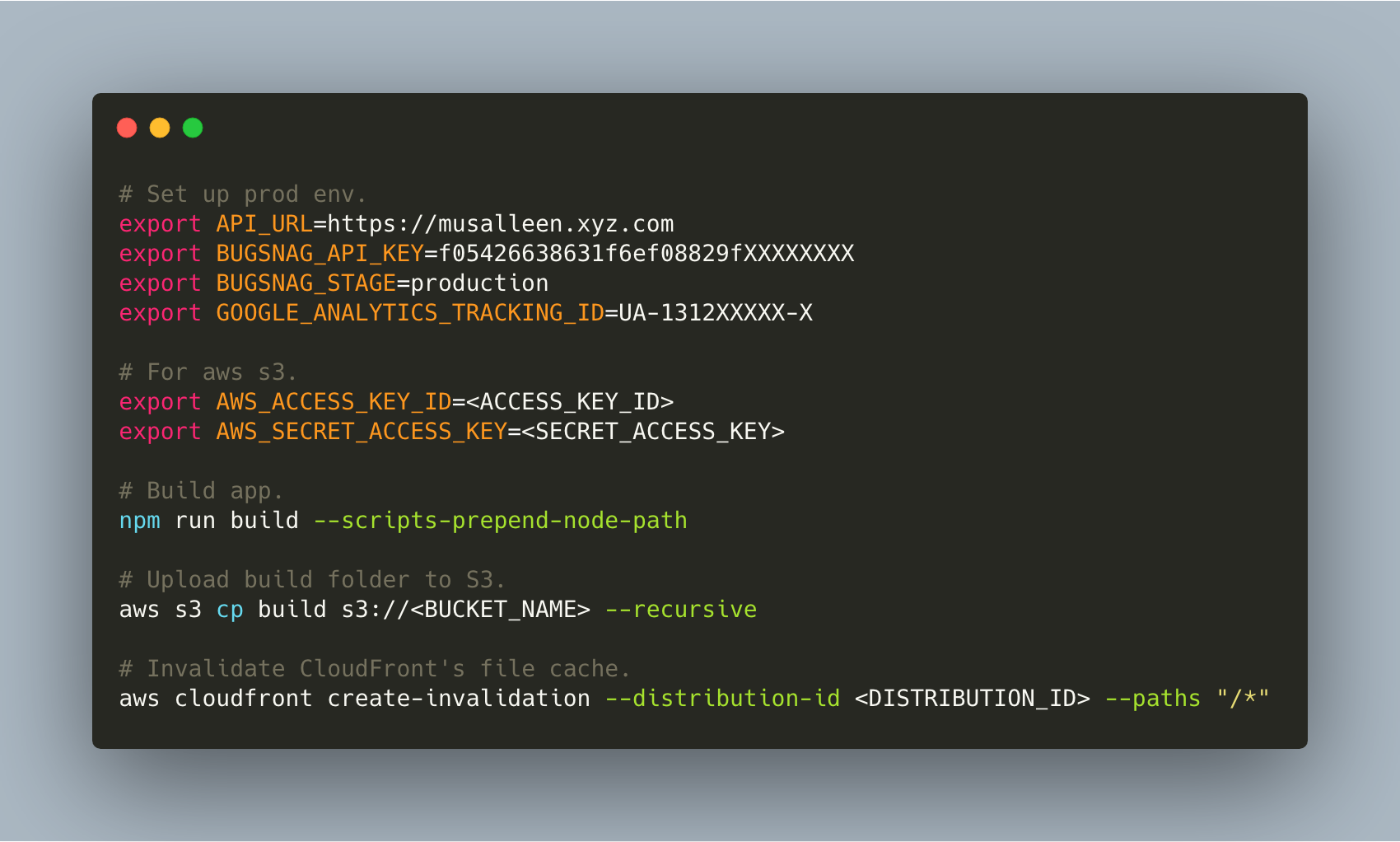This screenshot has height=842, width=1400.
Task: Click the BUGSNAG_API_KEY variable name
Action: [x=320, y=254]
